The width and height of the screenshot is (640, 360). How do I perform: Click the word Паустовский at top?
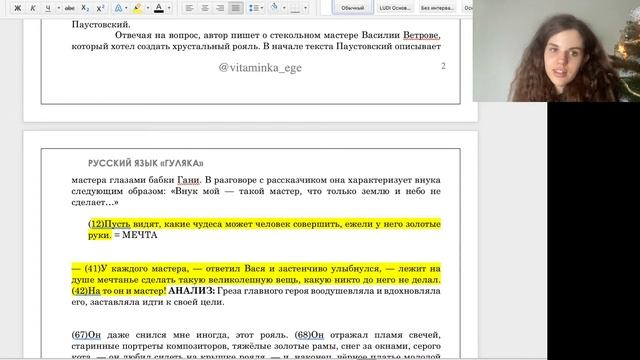tap(101, 24)
